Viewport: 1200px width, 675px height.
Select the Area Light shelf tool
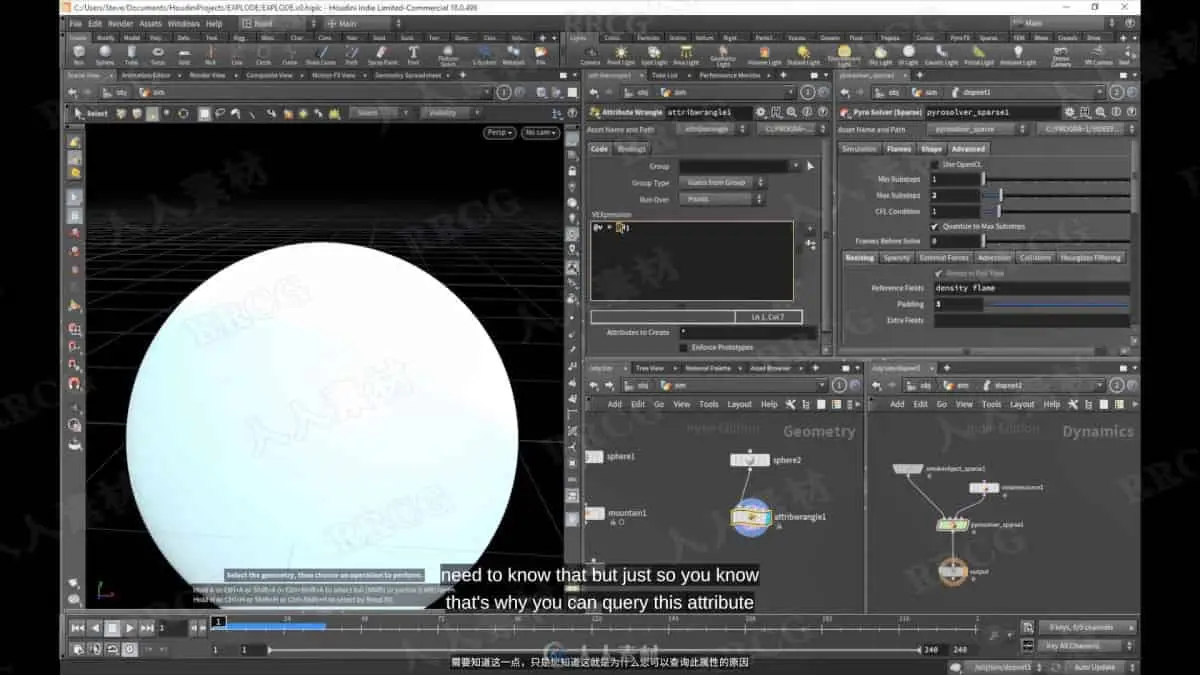point(686,54)
